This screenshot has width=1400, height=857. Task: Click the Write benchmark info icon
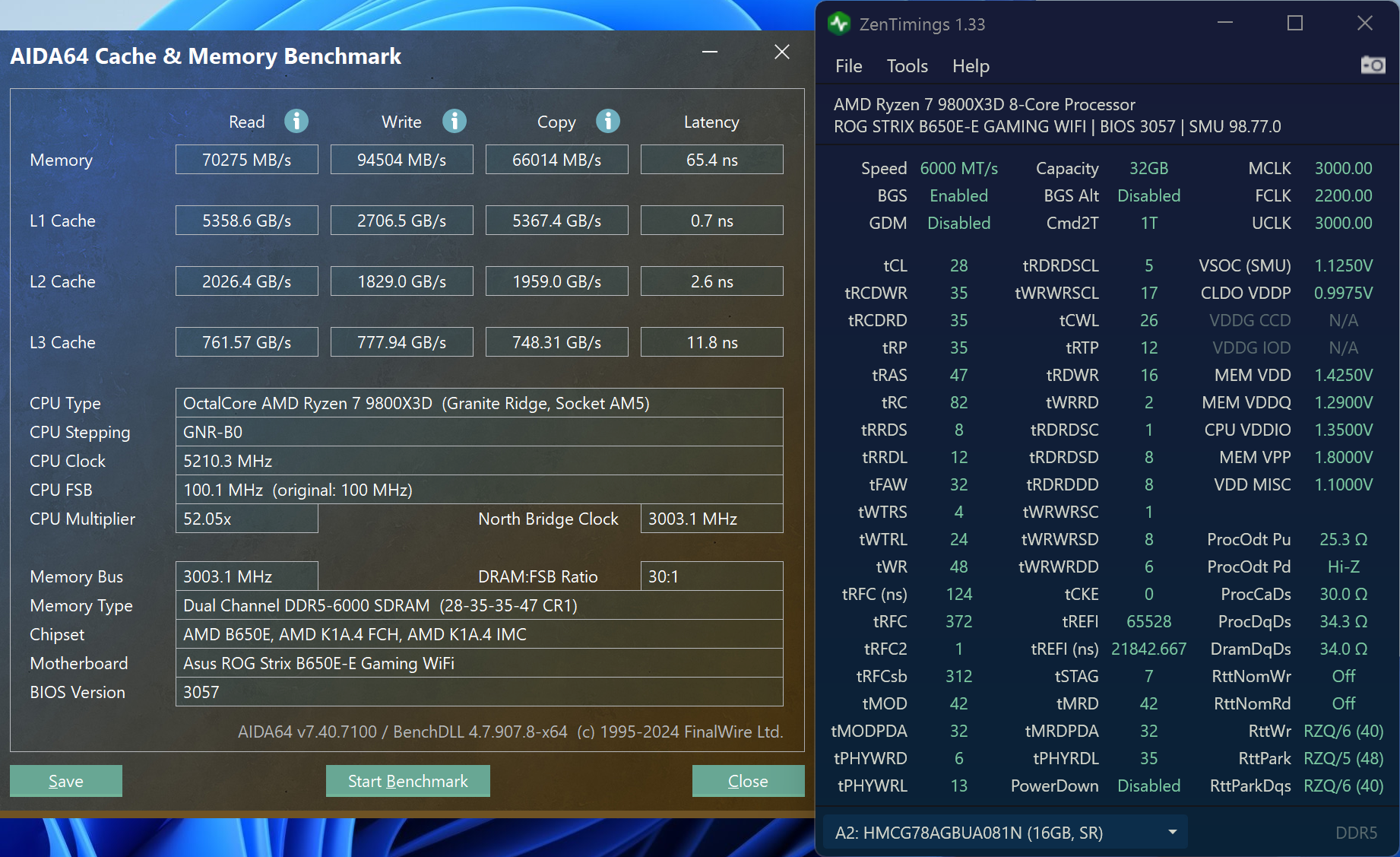point(455,121)
